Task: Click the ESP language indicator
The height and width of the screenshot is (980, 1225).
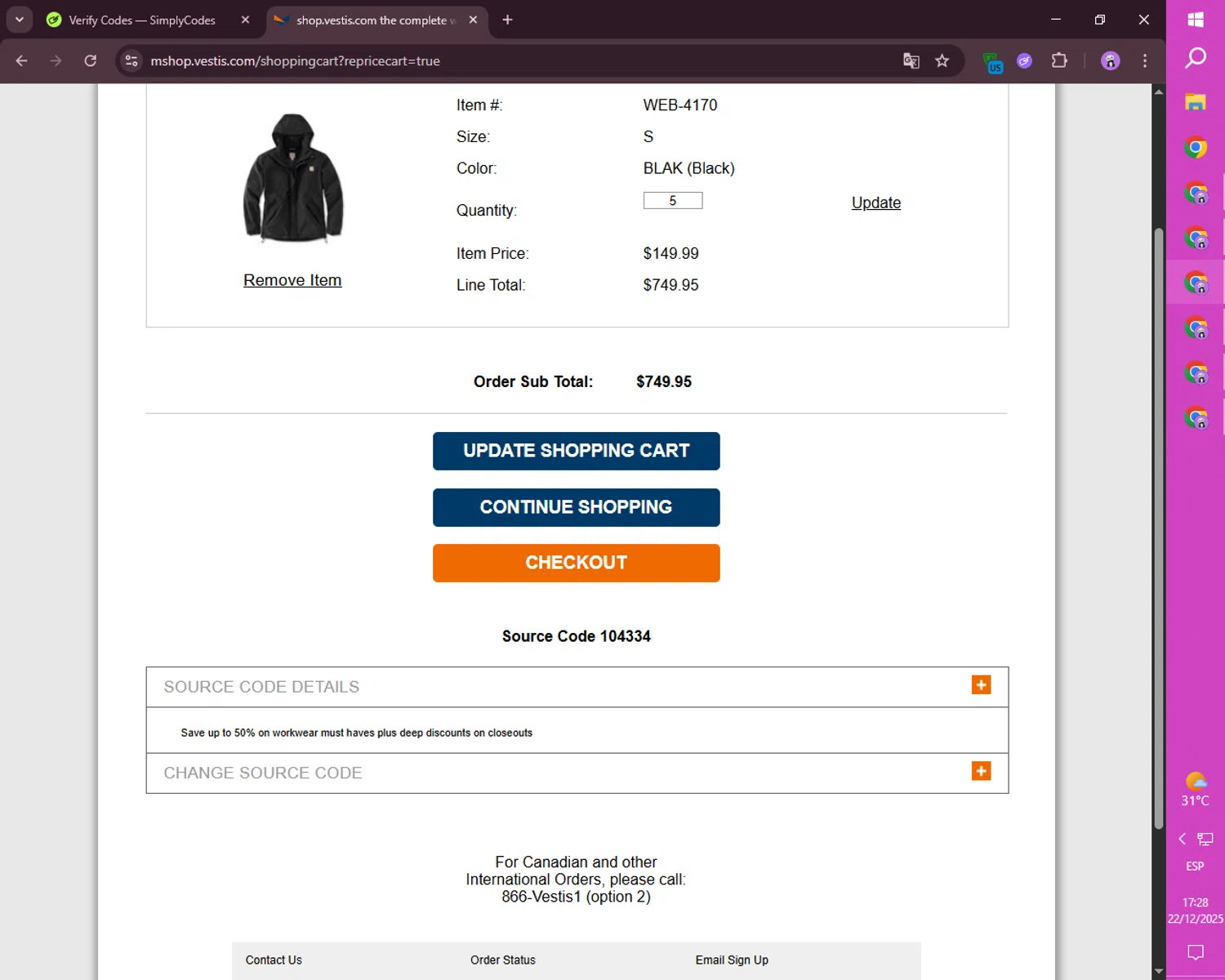Action: 1195,866
